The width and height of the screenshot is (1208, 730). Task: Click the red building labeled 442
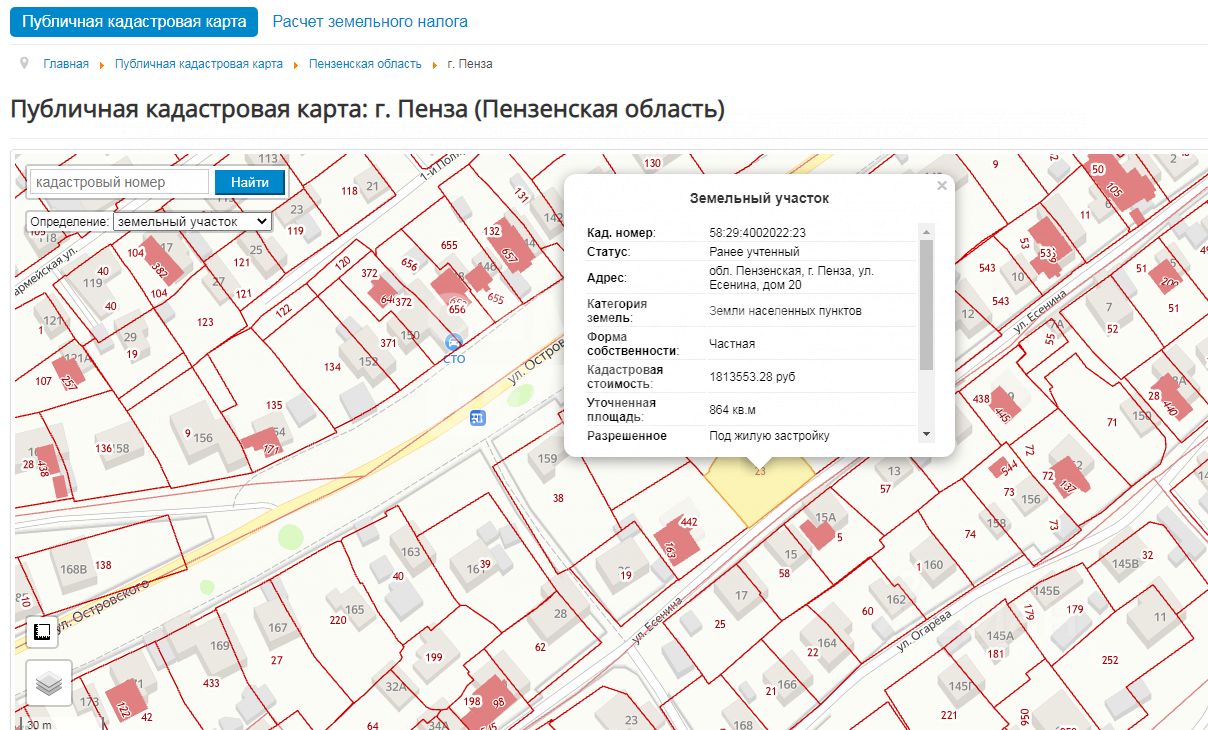tap(678, 540)
